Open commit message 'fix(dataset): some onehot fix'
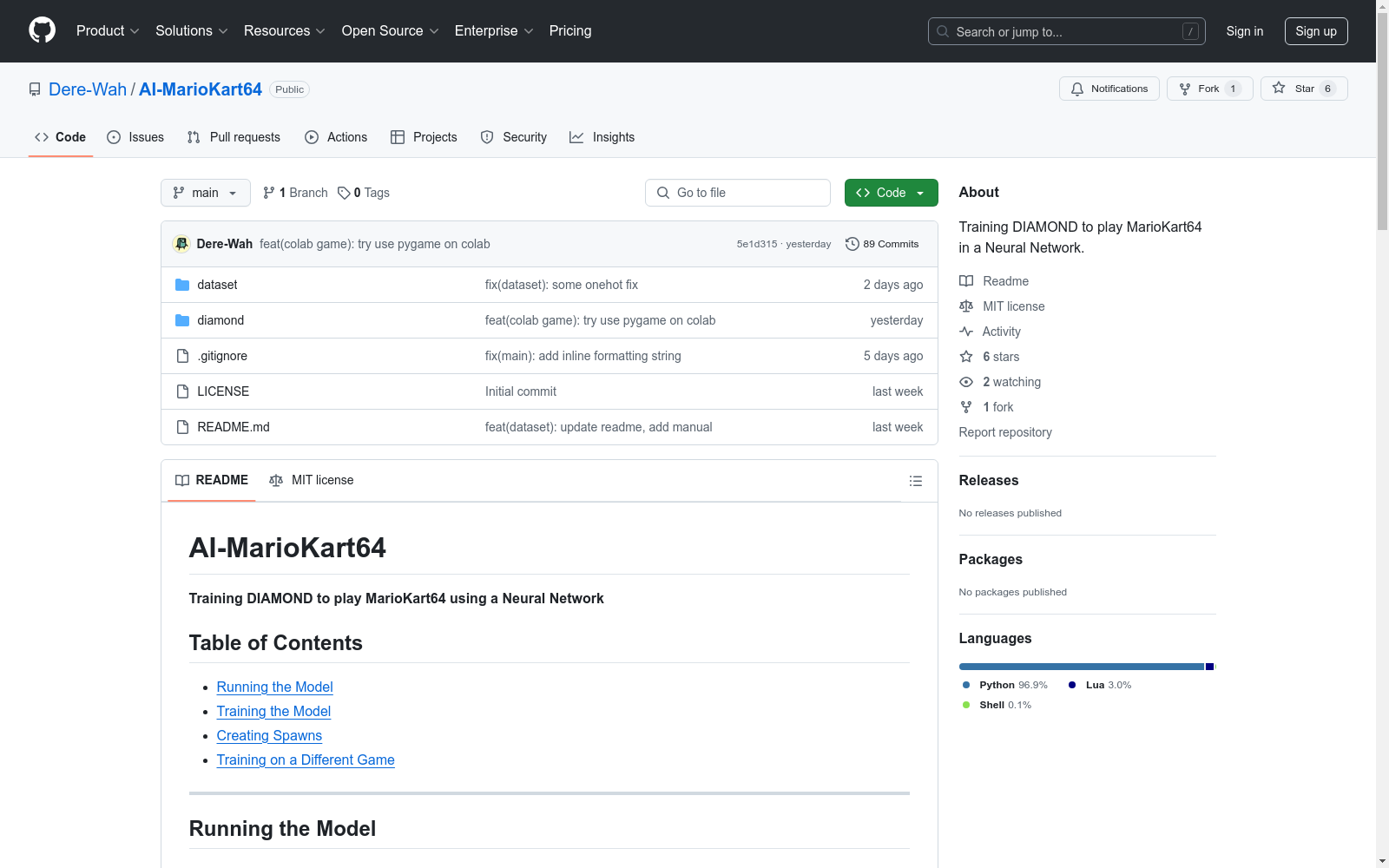This screenshot has height=868, width=1389. (562, 285)
